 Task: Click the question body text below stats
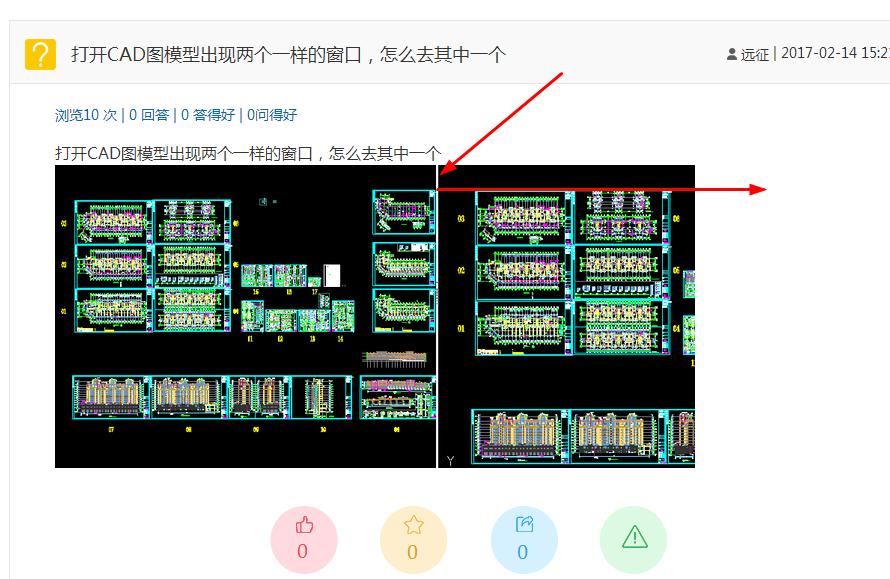pyautogui.click(x=247, y=153)
